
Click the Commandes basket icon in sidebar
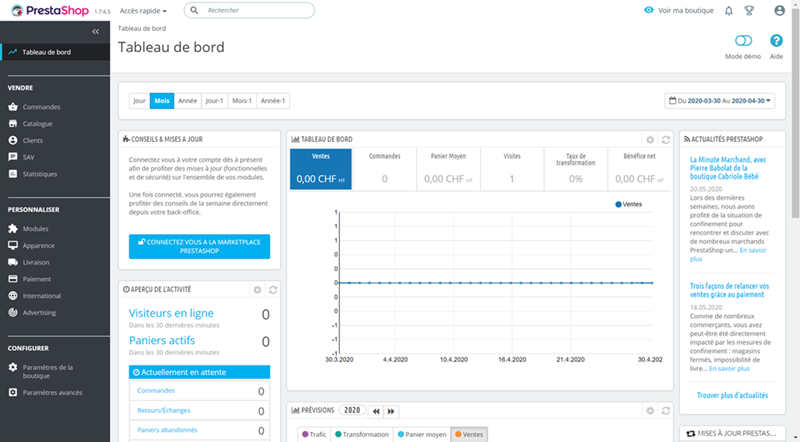point(13,107)
